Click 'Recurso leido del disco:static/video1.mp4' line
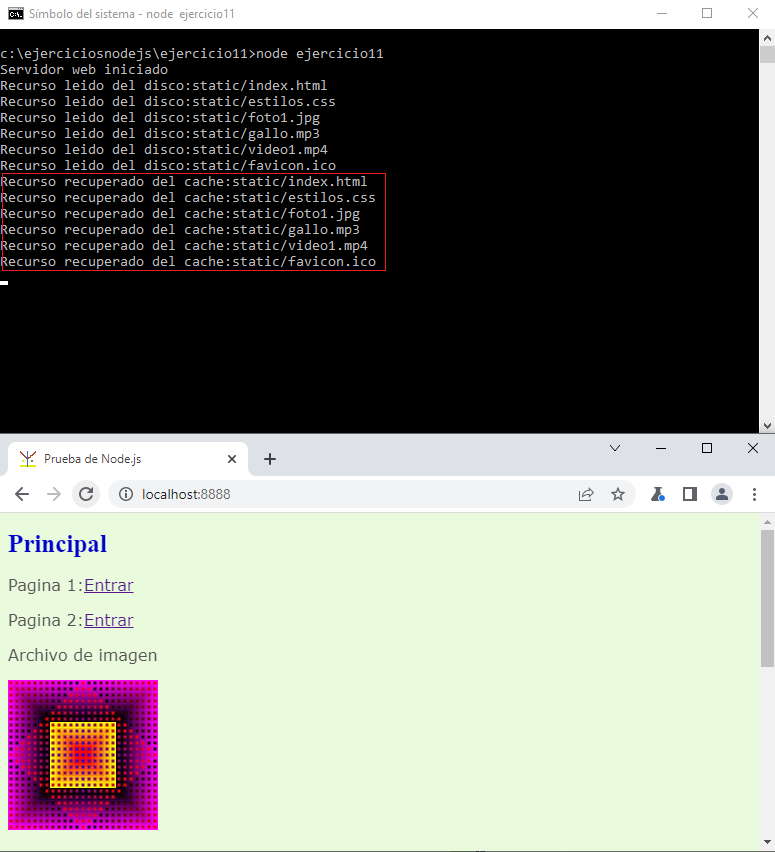 click(164, 149)
